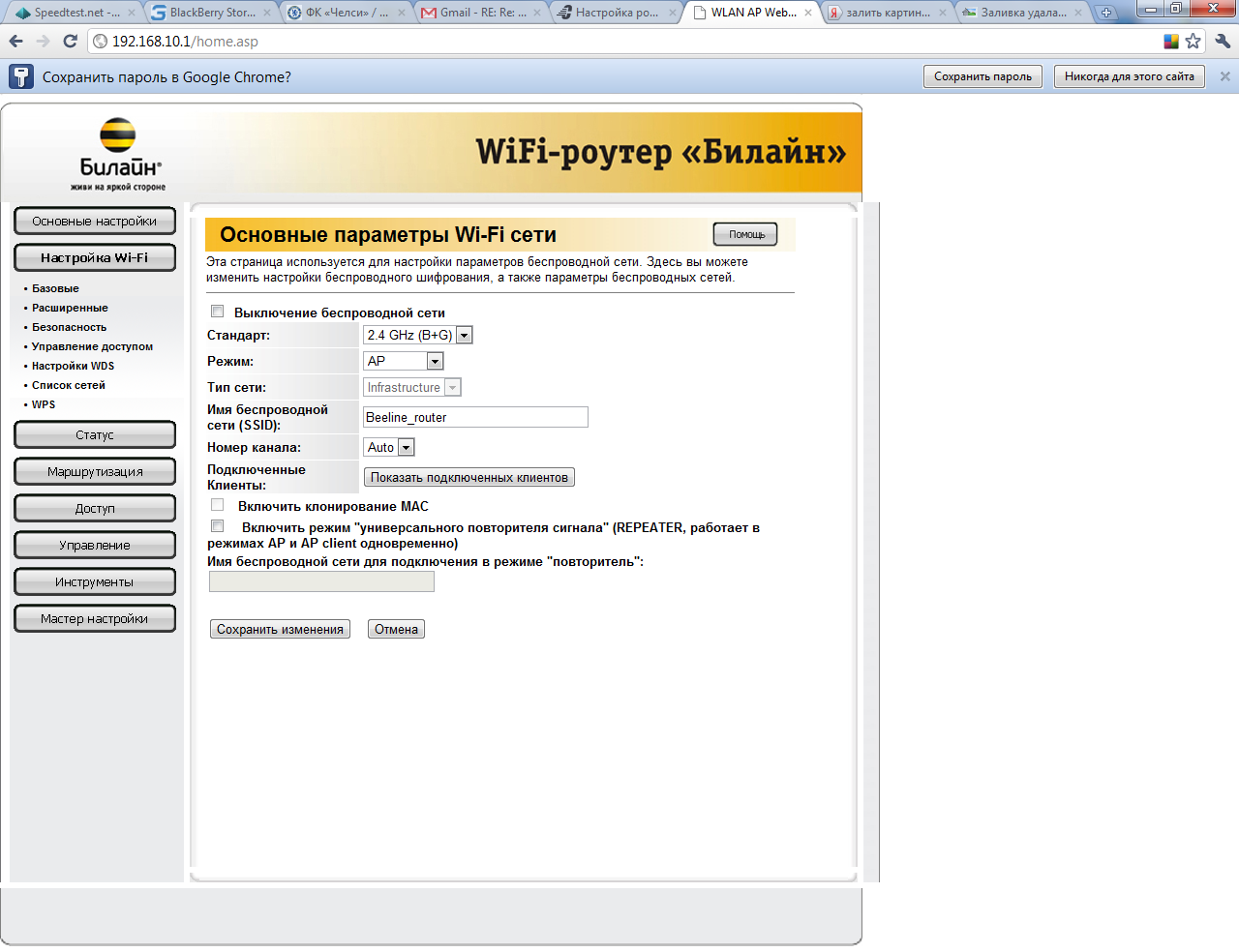Viewport: 1239px width, 952px height.
Task: Open the Список сетей link
Action: pyautogui.click(x=68, y=385)
